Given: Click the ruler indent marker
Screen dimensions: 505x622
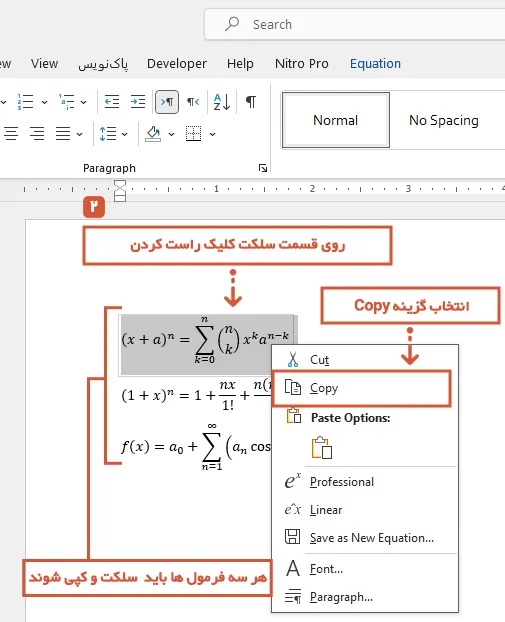Looking at the screenshot, I should click(120, 191).
